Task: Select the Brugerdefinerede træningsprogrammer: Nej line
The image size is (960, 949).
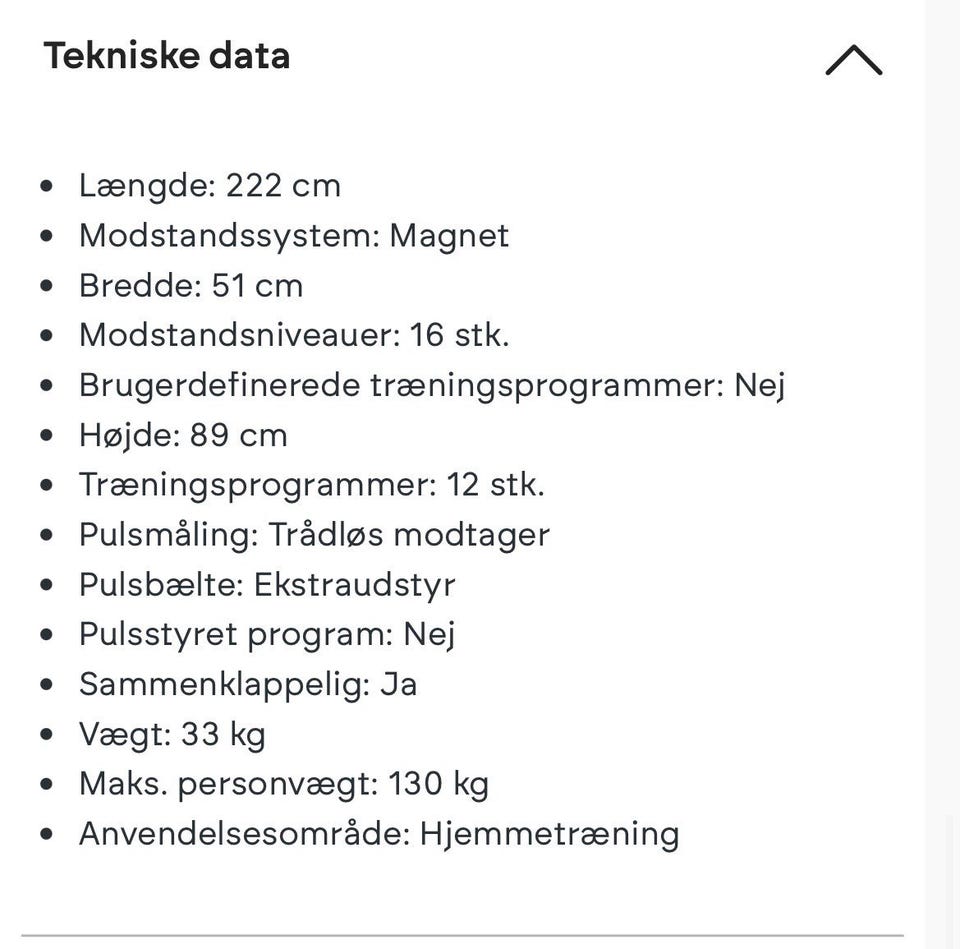Action: click(x=432, y=385)
